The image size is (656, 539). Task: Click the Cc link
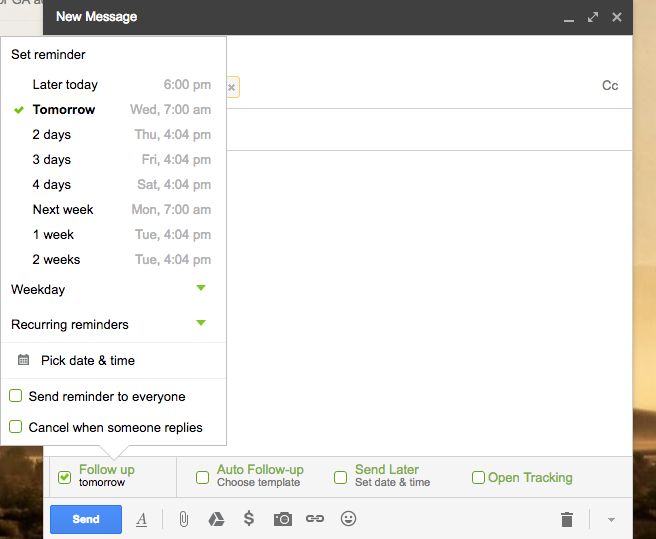click(x=610, y=86)
